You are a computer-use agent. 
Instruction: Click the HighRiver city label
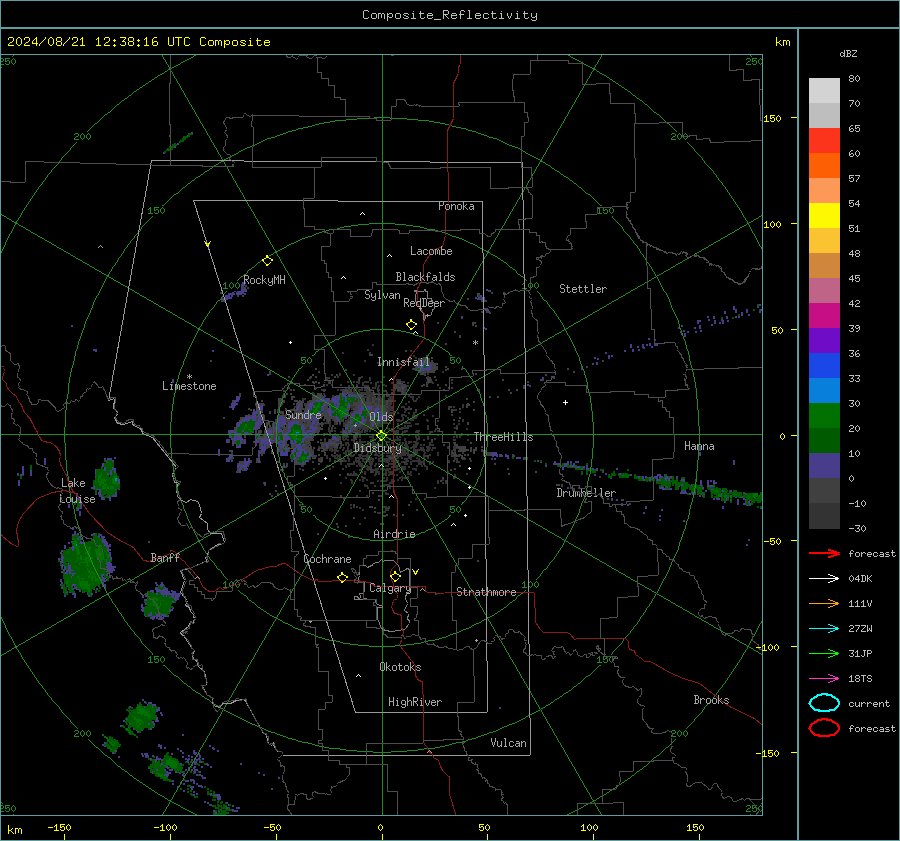415,702
